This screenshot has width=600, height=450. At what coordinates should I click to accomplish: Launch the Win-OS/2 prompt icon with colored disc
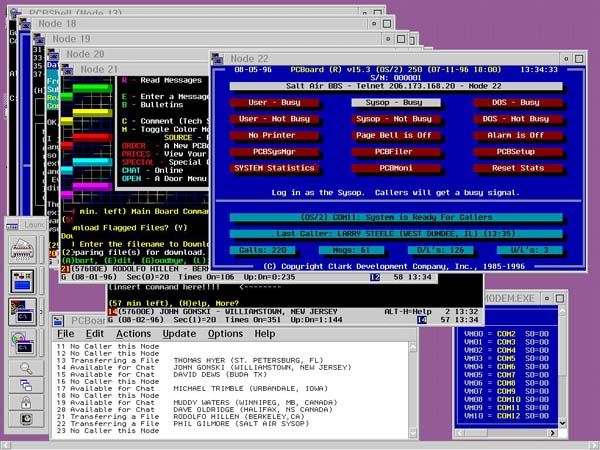(23, 343)
